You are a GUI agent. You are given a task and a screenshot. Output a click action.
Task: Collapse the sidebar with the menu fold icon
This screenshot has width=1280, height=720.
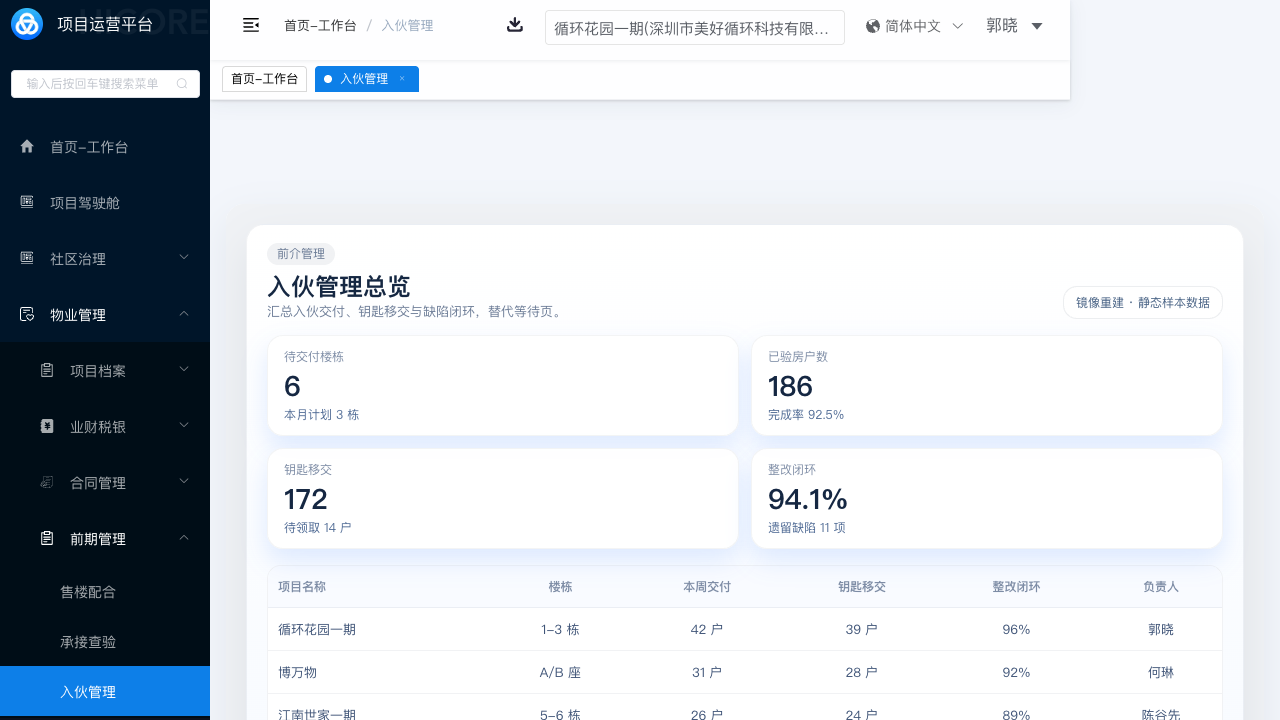(251, 25)
